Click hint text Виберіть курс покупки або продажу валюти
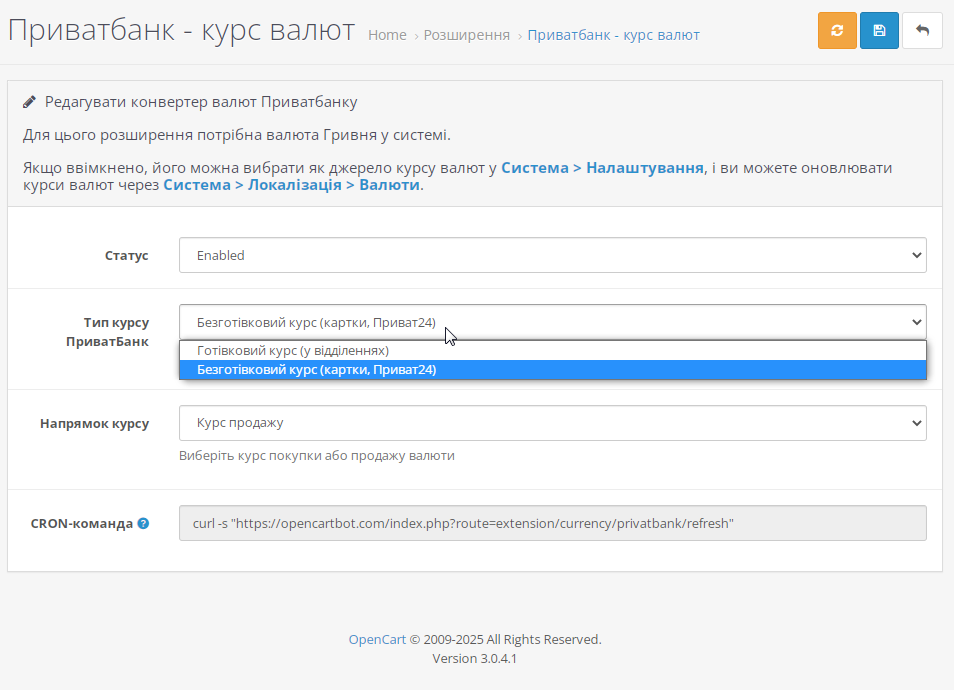The height and width of the screenshot is (690, 954). (316, 456)
